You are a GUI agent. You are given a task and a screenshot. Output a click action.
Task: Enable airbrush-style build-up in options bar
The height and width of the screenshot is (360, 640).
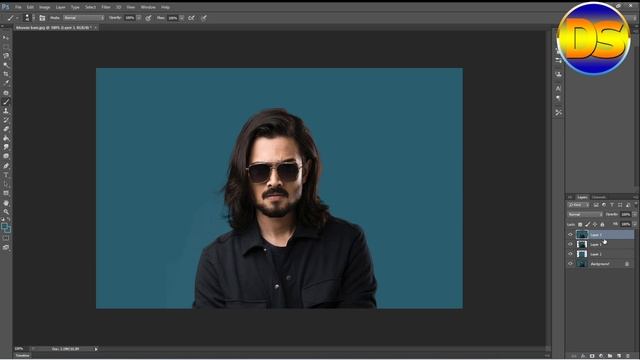191,18
